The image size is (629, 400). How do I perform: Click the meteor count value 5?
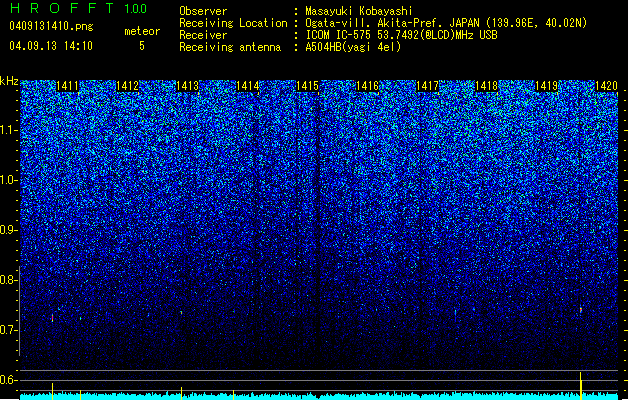coord(142,46)
